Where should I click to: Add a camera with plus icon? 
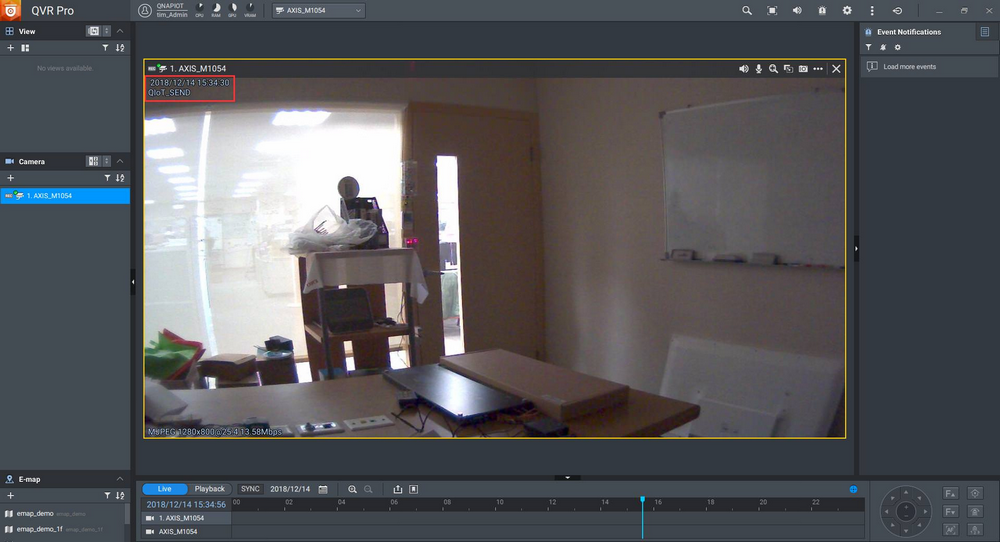click(x=10, y=178)
